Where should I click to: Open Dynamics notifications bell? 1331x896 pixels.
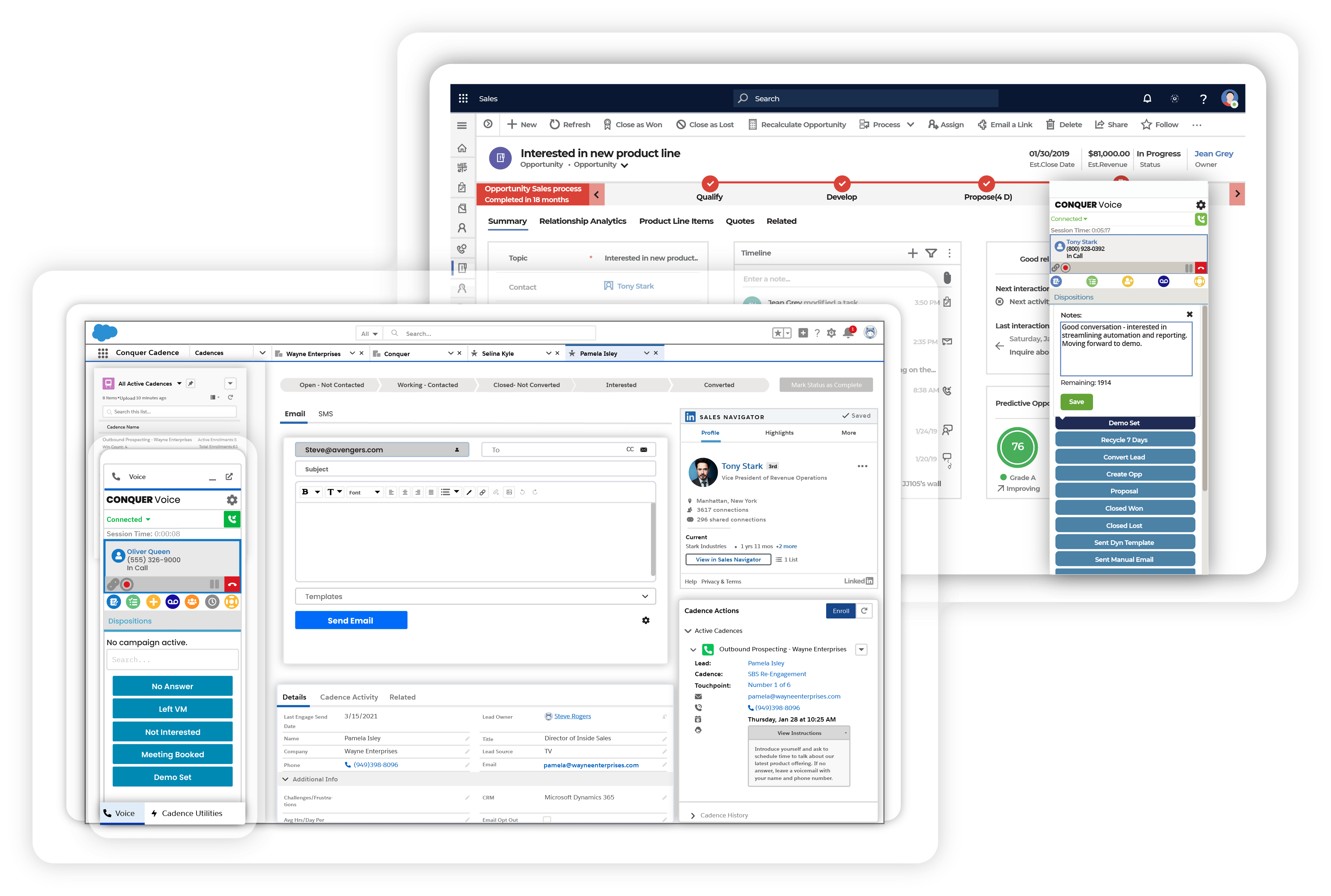[1147, 98]
